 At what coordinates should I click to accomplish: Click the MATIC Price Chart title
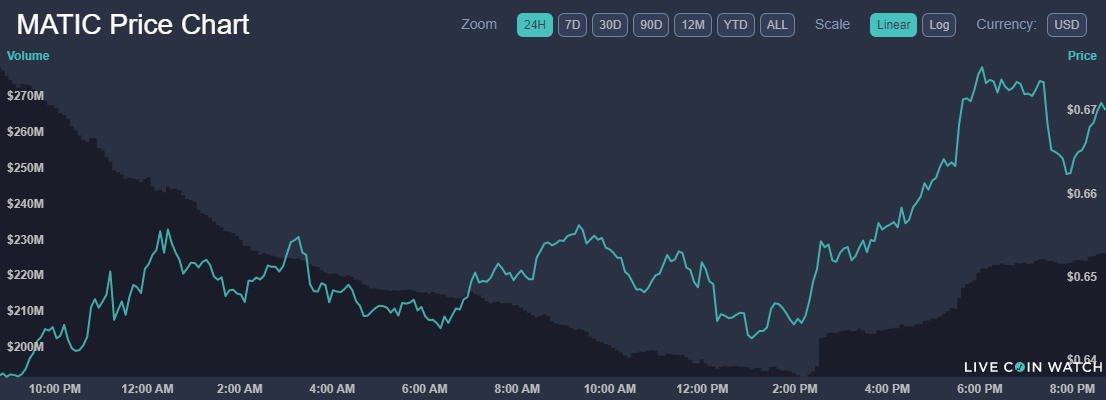133,25
